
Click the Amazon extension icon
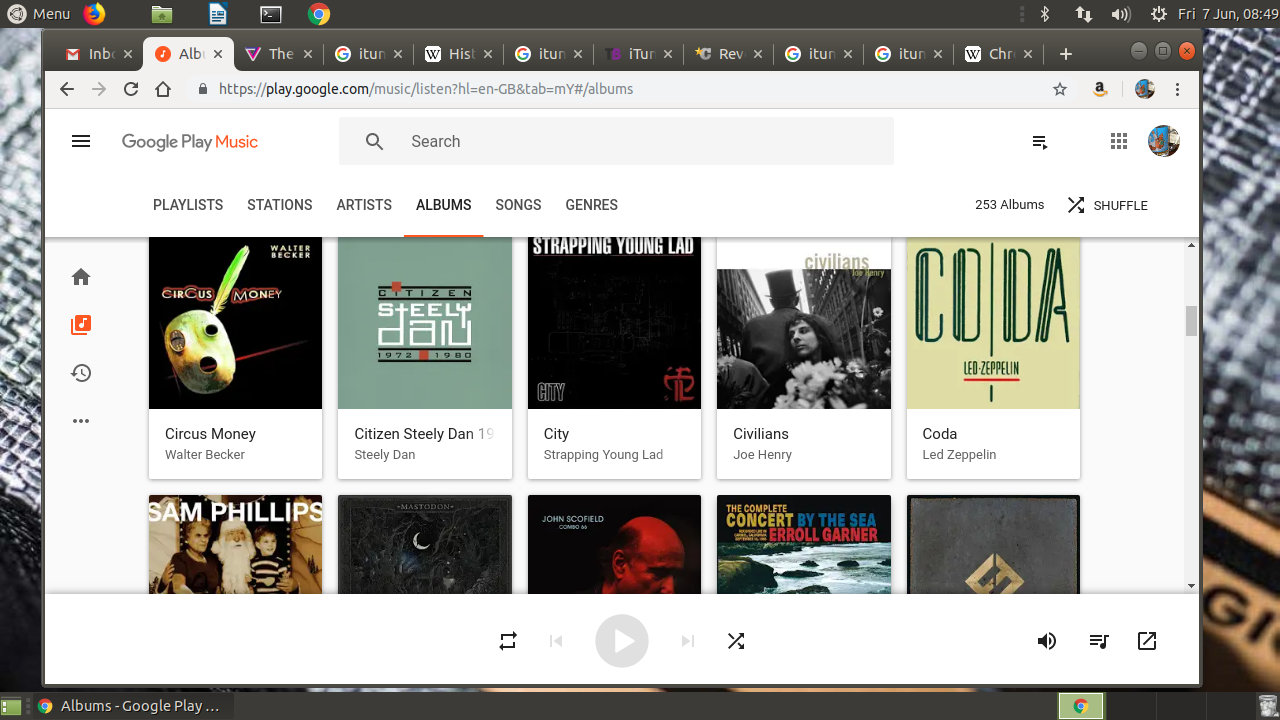point(1100,89)
